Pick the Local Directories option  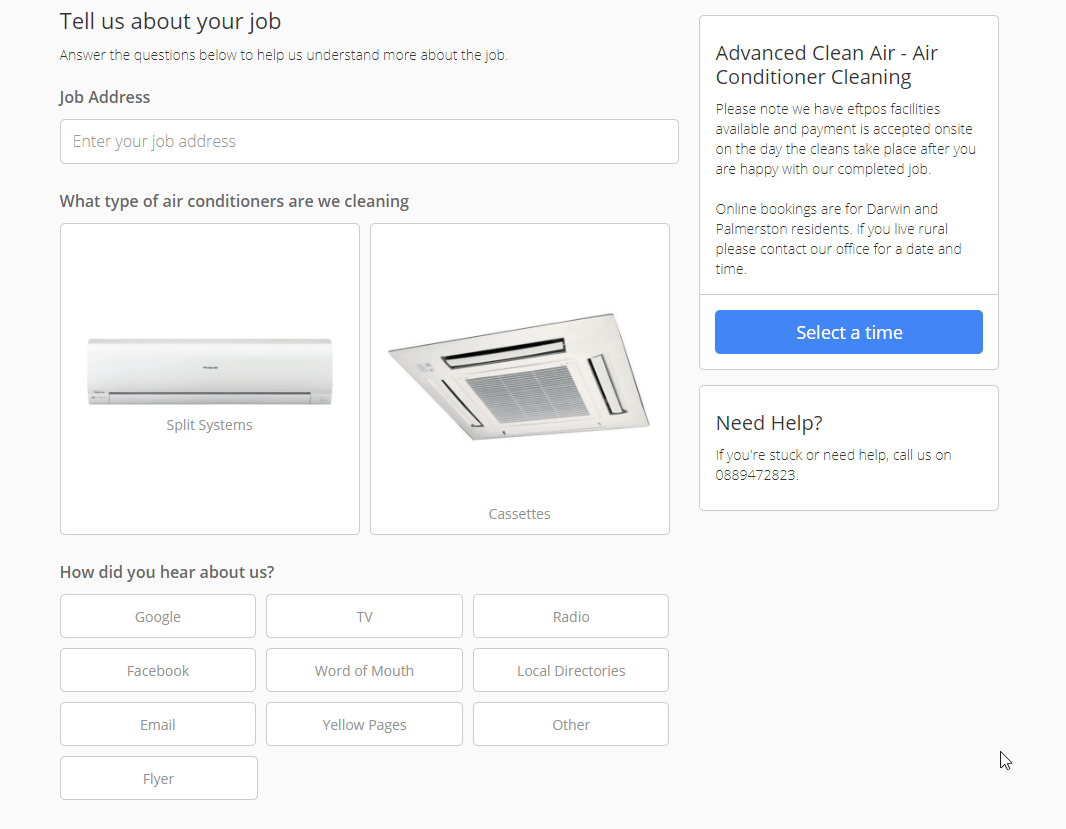point(571,671)
